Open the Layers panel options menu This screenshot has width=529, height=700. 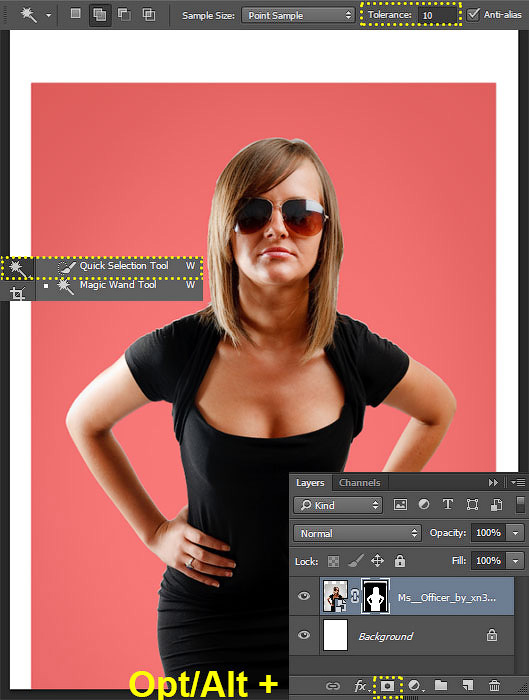[x=518, y=483]
